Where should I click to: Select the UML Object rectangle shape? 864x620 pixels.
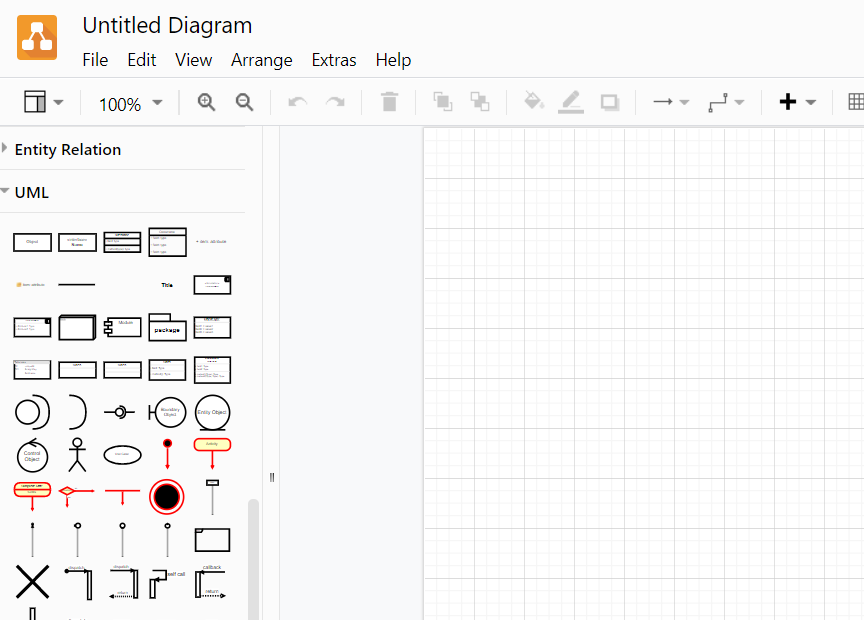click(33, 242)
